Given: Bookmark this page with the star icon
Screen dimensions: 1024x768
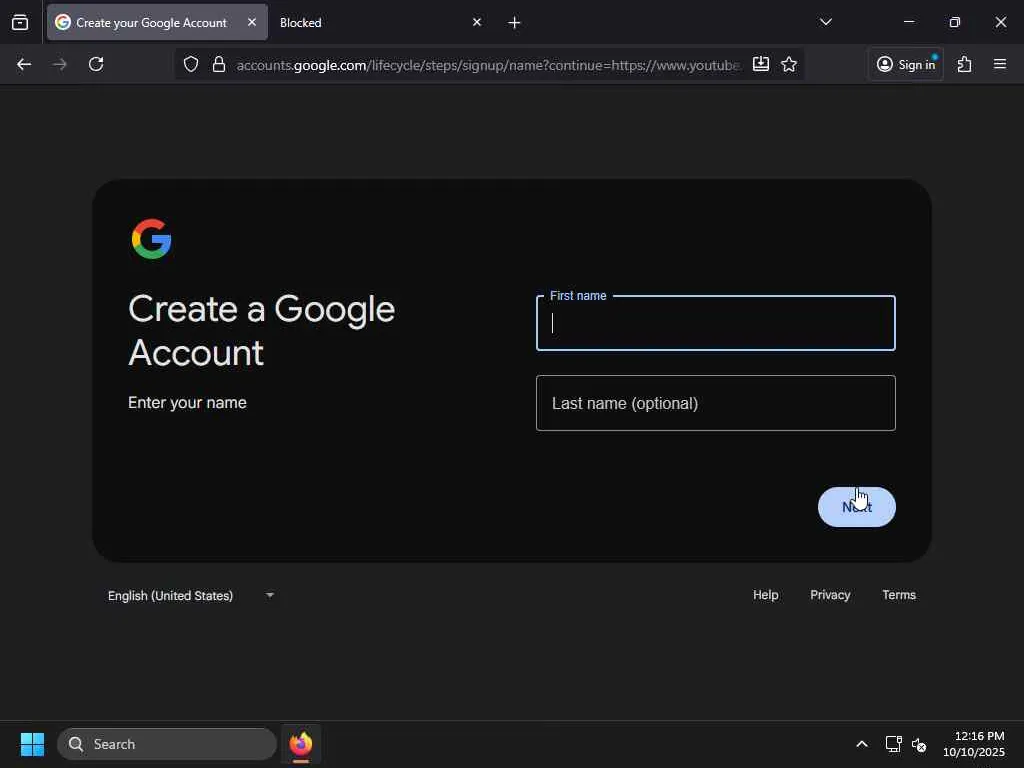Looking at the screenshot, I should (x=789, y=64).
